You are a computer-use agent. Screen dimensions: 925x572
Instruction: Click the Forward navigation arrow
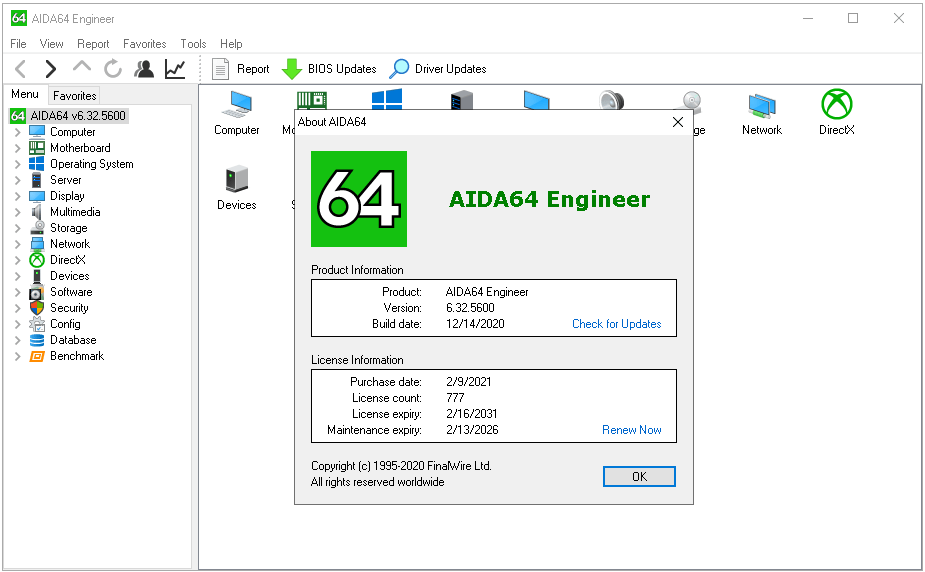51,69
